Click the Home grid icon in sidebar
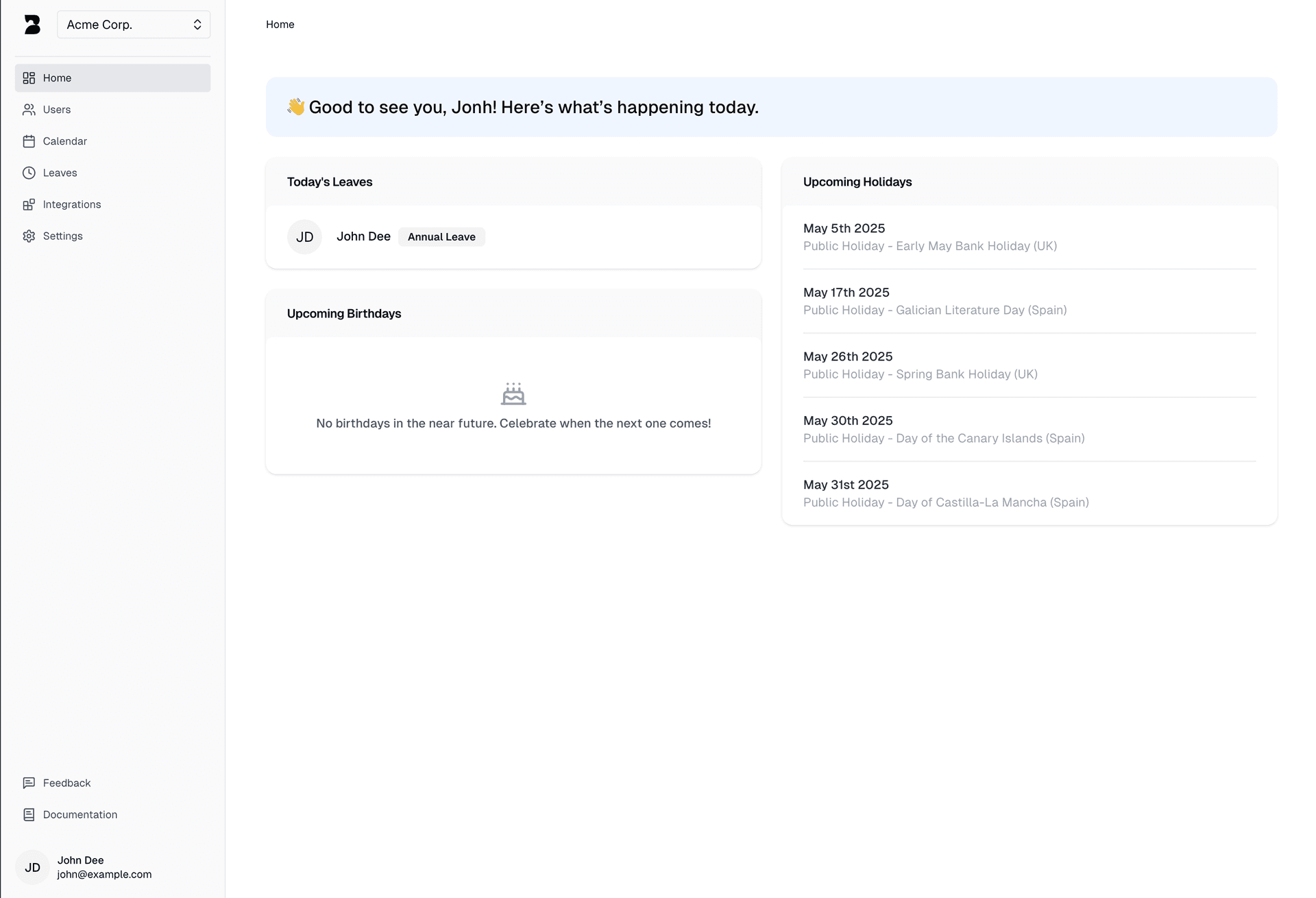Image resolution: width=1316 pixels, height=898 pixels. point(29,78)
